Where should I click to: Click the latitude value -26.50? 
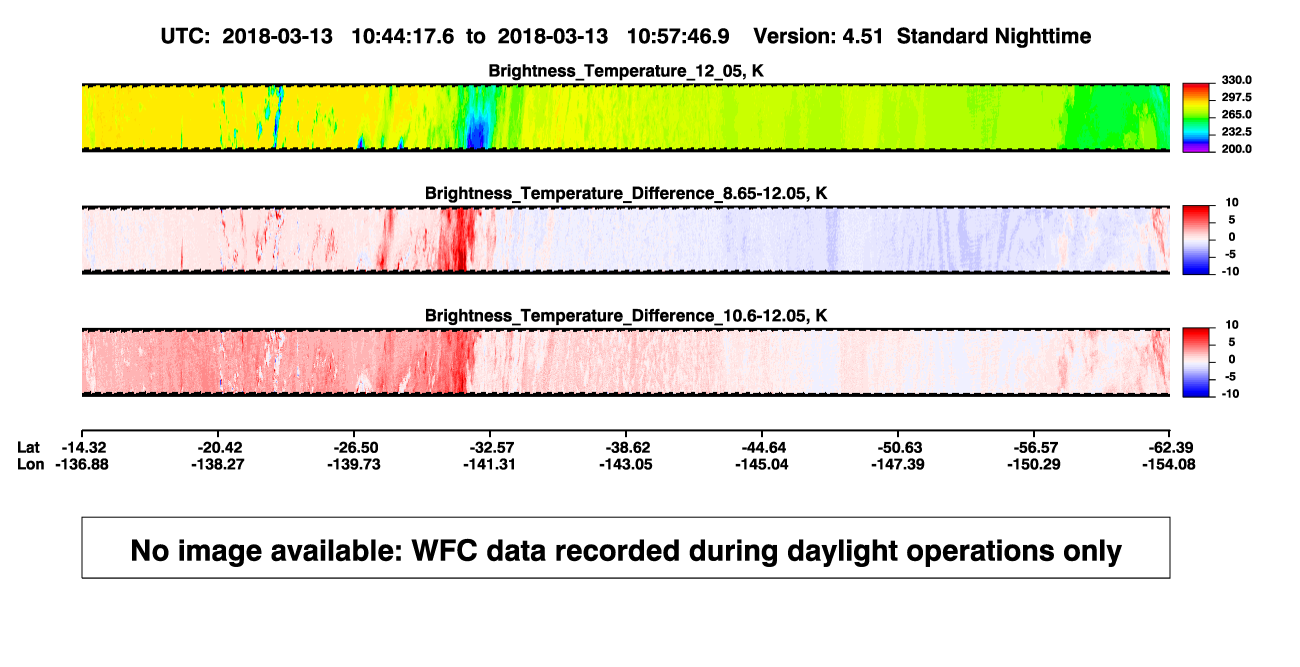(356, 447)
